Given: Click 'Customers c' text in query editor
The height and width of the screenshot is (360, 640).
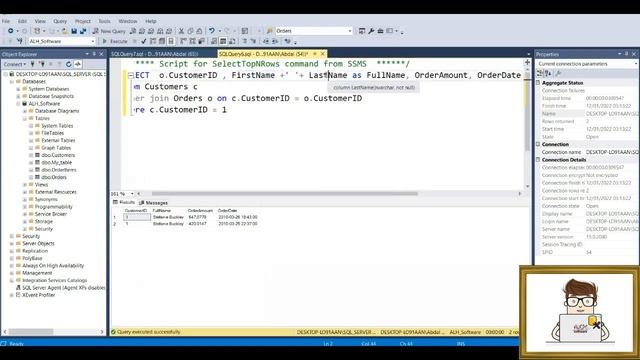Looking at the screenshot, I should [171, 87].
